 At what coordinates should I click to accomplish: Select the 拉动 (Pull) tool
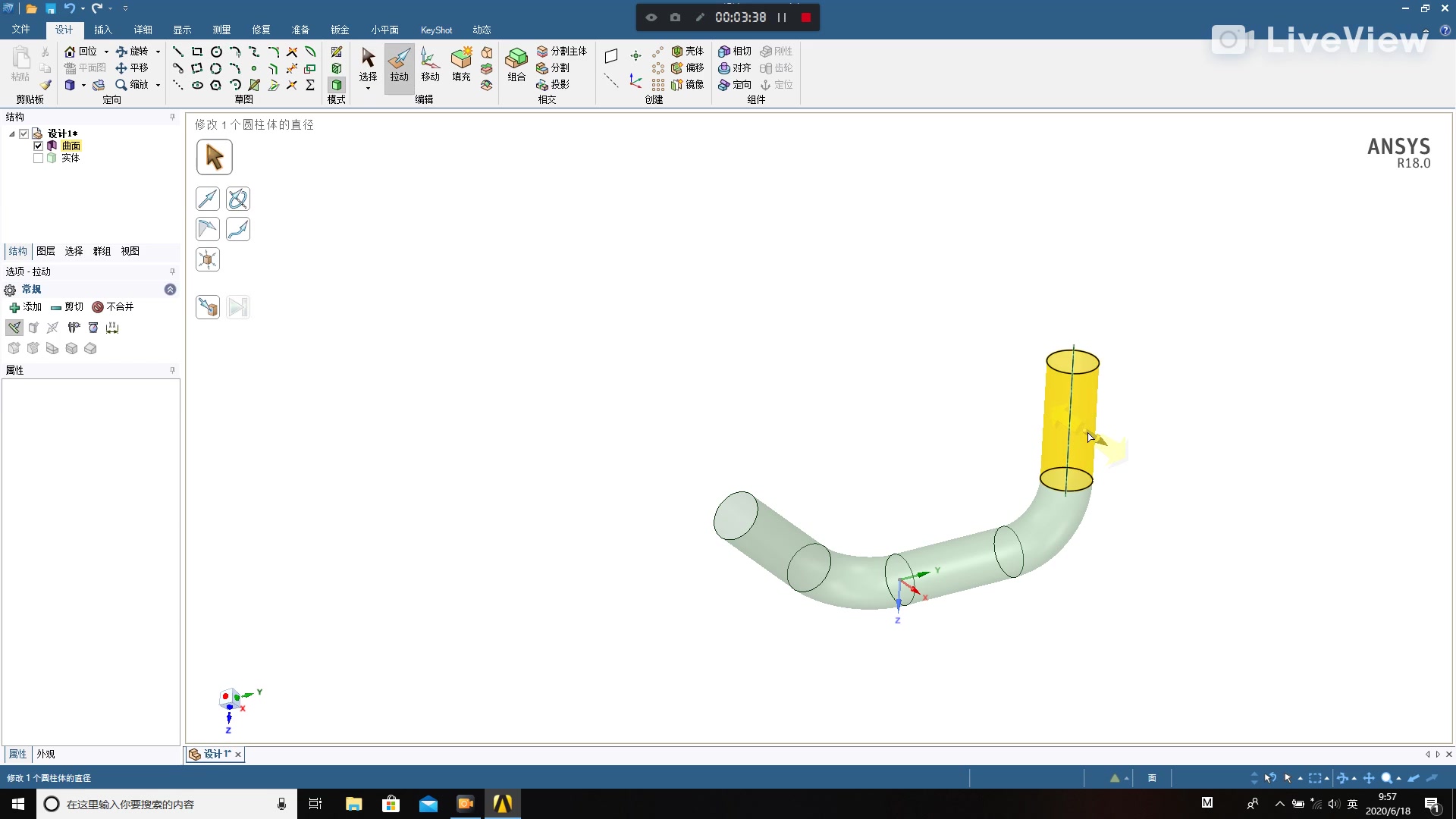pos(399,67)
